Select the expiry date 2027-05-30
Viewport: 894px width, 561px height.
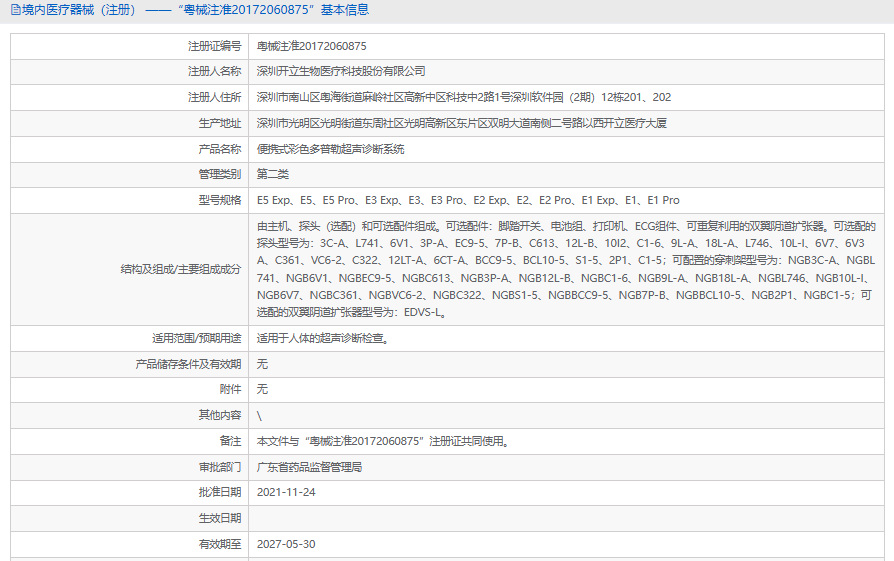286,544
